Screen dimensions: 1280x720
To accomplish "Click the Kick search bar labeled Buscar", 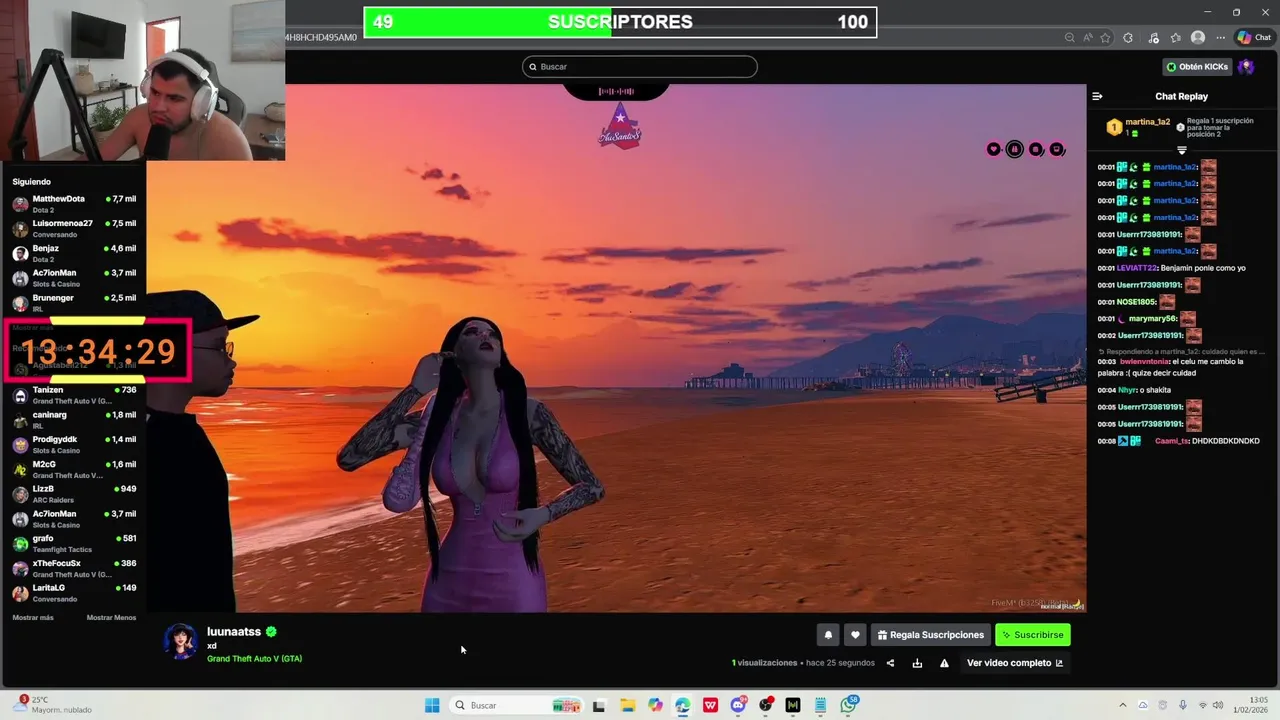I will click(640, 67).
